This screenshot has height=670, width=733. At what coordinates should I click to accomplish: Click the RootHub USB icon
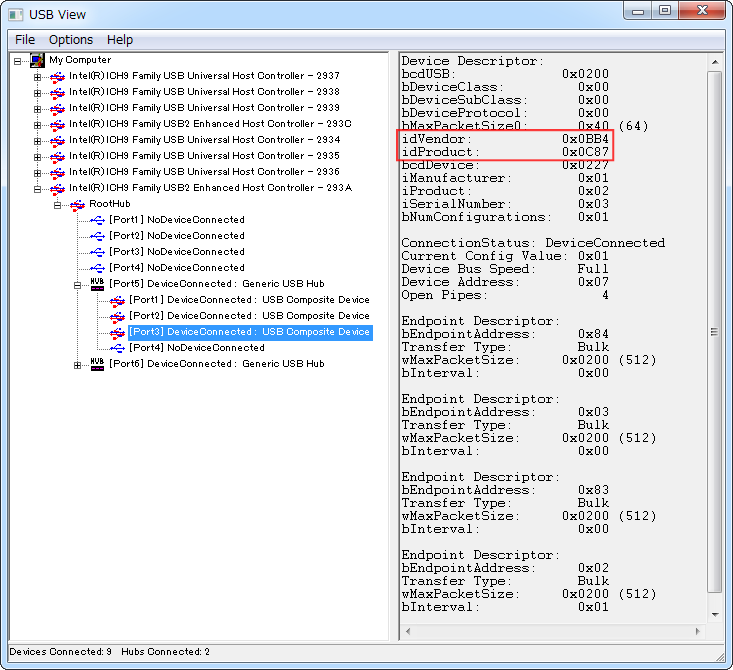coord(78,204)
